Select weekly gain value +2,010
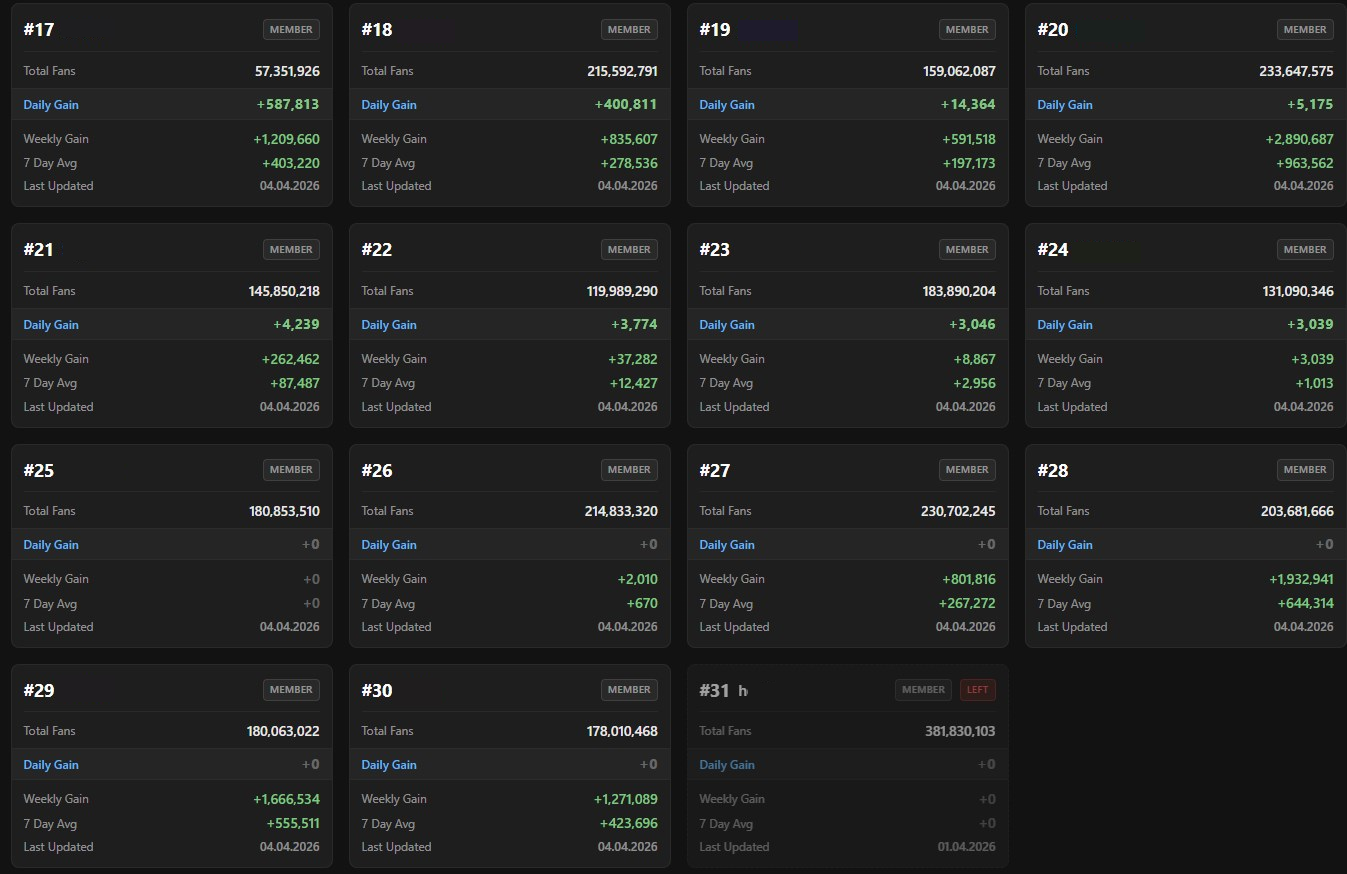The height and width of the screenshot is (874, 1347). click(637, 579)
